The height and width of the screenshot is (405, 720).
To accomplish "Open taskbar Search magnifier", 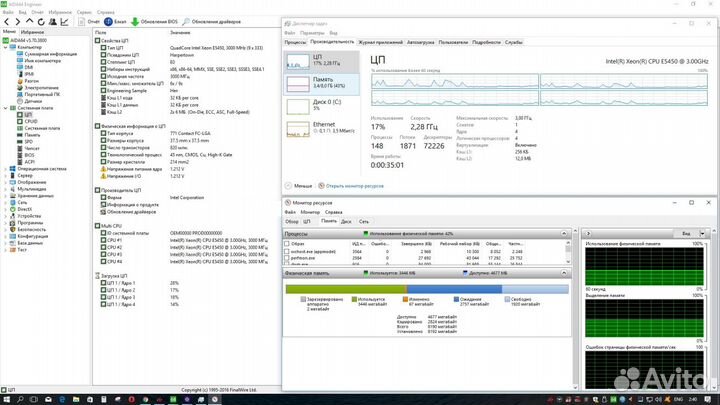I will click(20, 399).
